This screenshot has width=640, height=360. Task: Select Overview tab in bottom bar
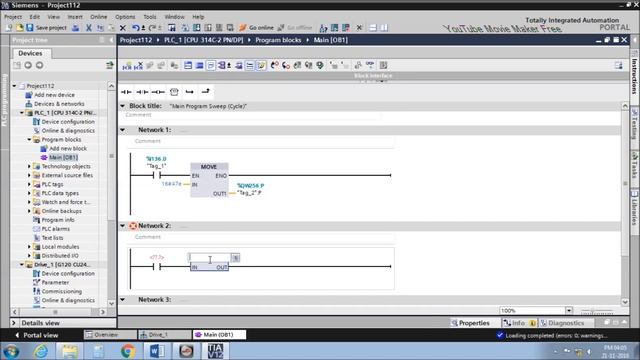click(x=110, y=335)
